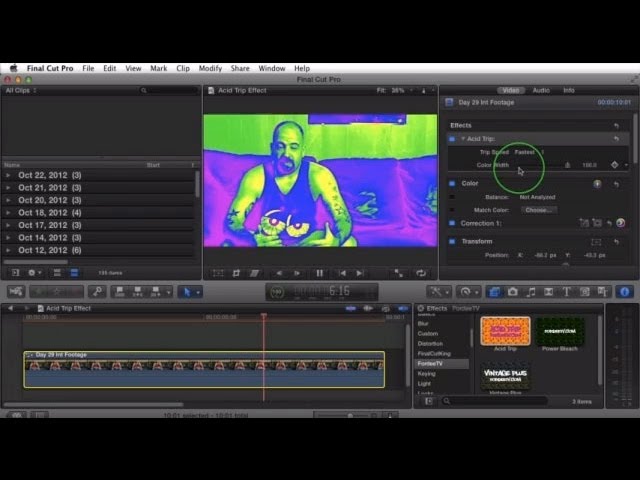The image size is (640, 480).
Task: Reset all Effects with arrow icon
Action: 616,126
